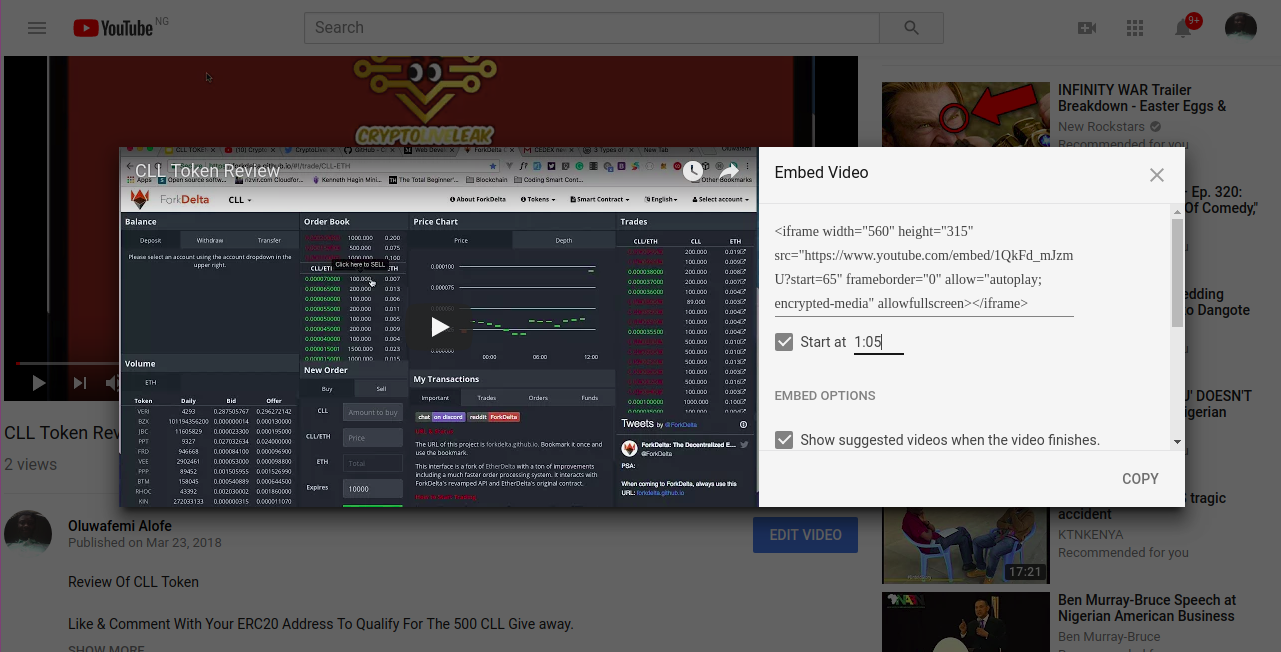Click the 'chat on discord' badge
The height and width of the screenshot is (652, 1281).
(x=440, y=417)
